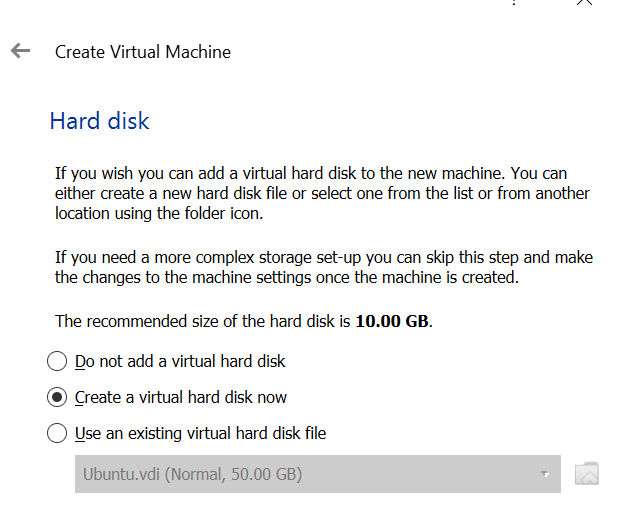Click the 'Do not add a virtual hard disk' label text
617x512 pixels.
(180, 361)
